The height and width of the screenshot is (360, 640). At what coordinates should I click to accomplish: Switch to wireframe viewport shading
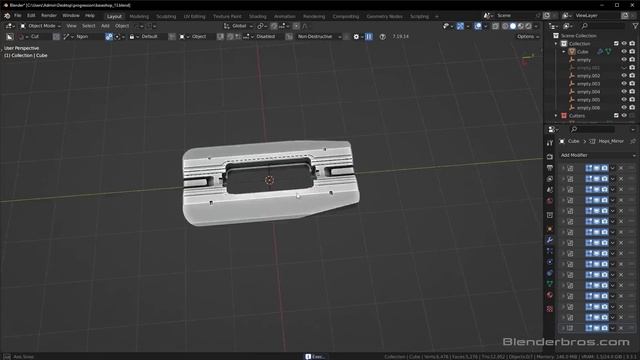coord(505,26)
